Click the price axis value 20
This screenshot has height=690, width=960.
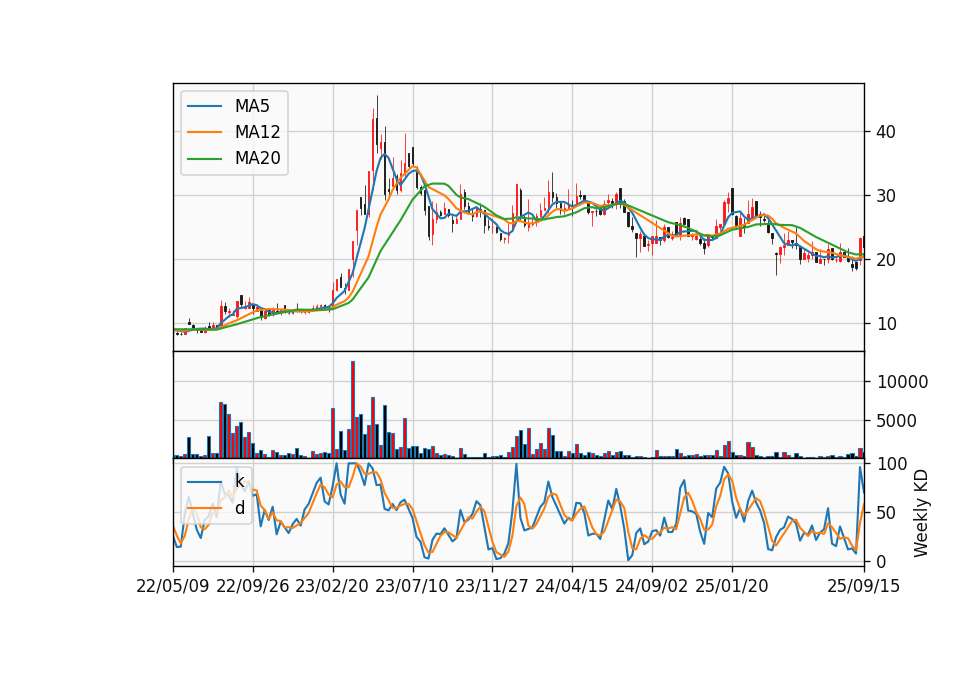886,260
